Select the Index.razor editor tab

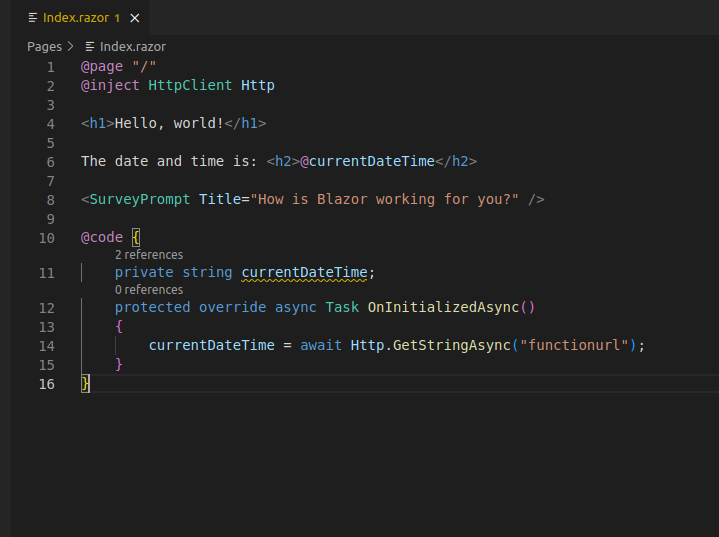click(x=75, y=18)
